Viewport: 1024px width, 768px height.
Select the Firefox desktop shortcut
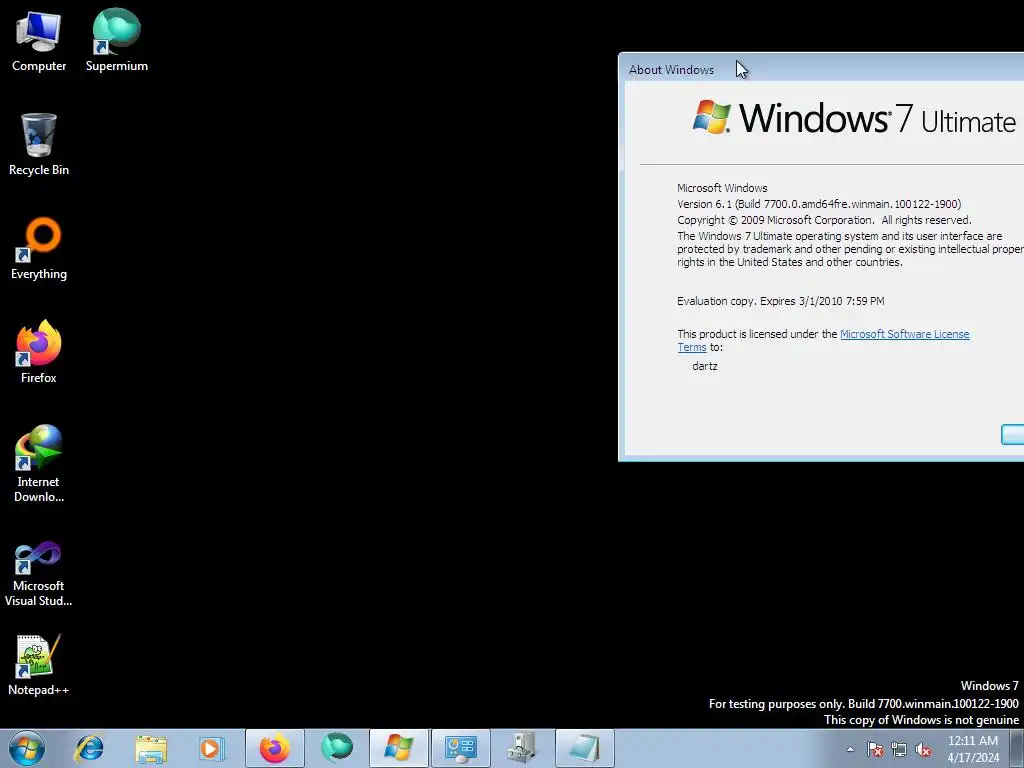pos(39,353)
